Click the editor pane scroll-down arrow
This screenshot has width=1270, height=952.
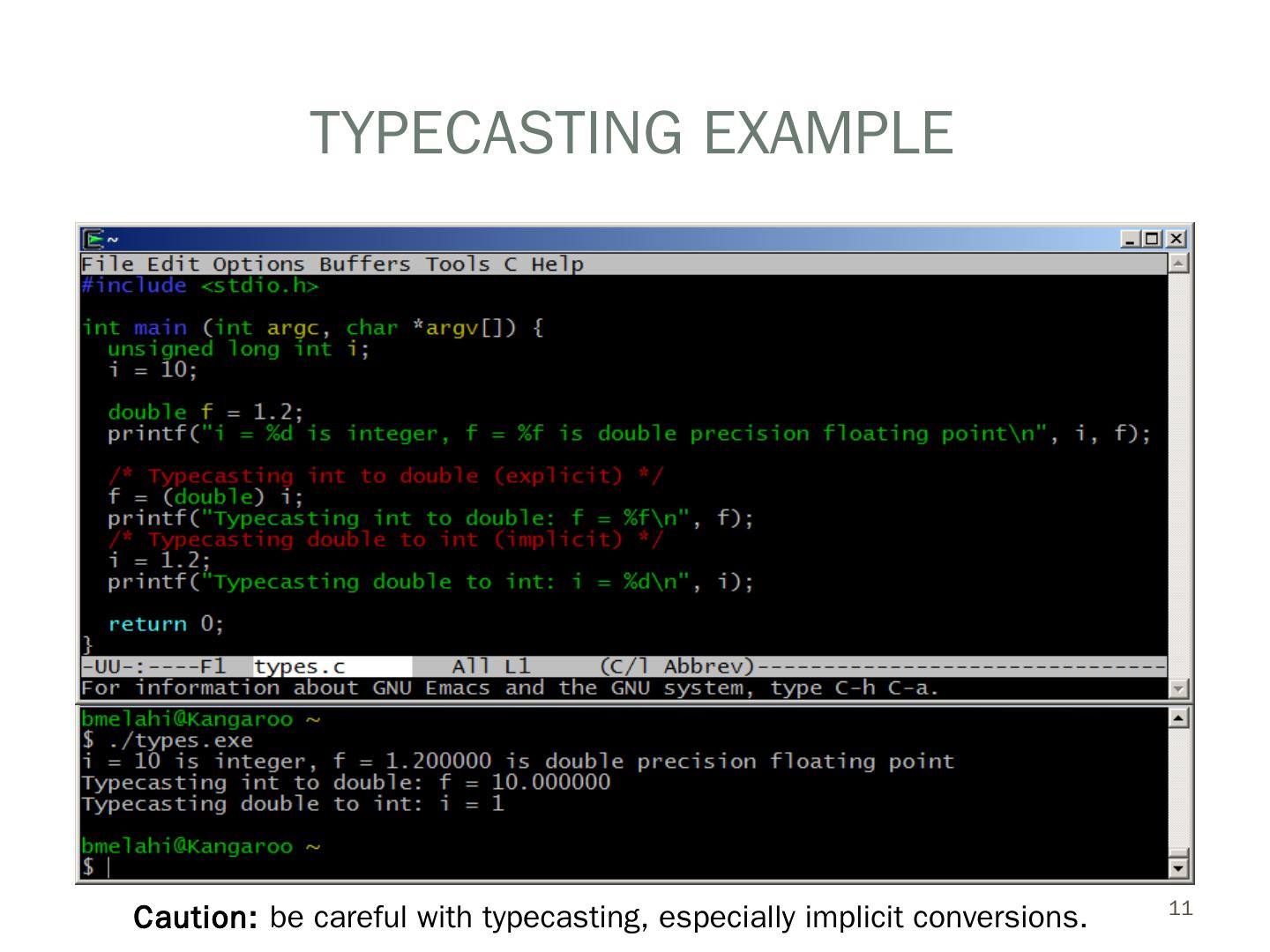1178,688
